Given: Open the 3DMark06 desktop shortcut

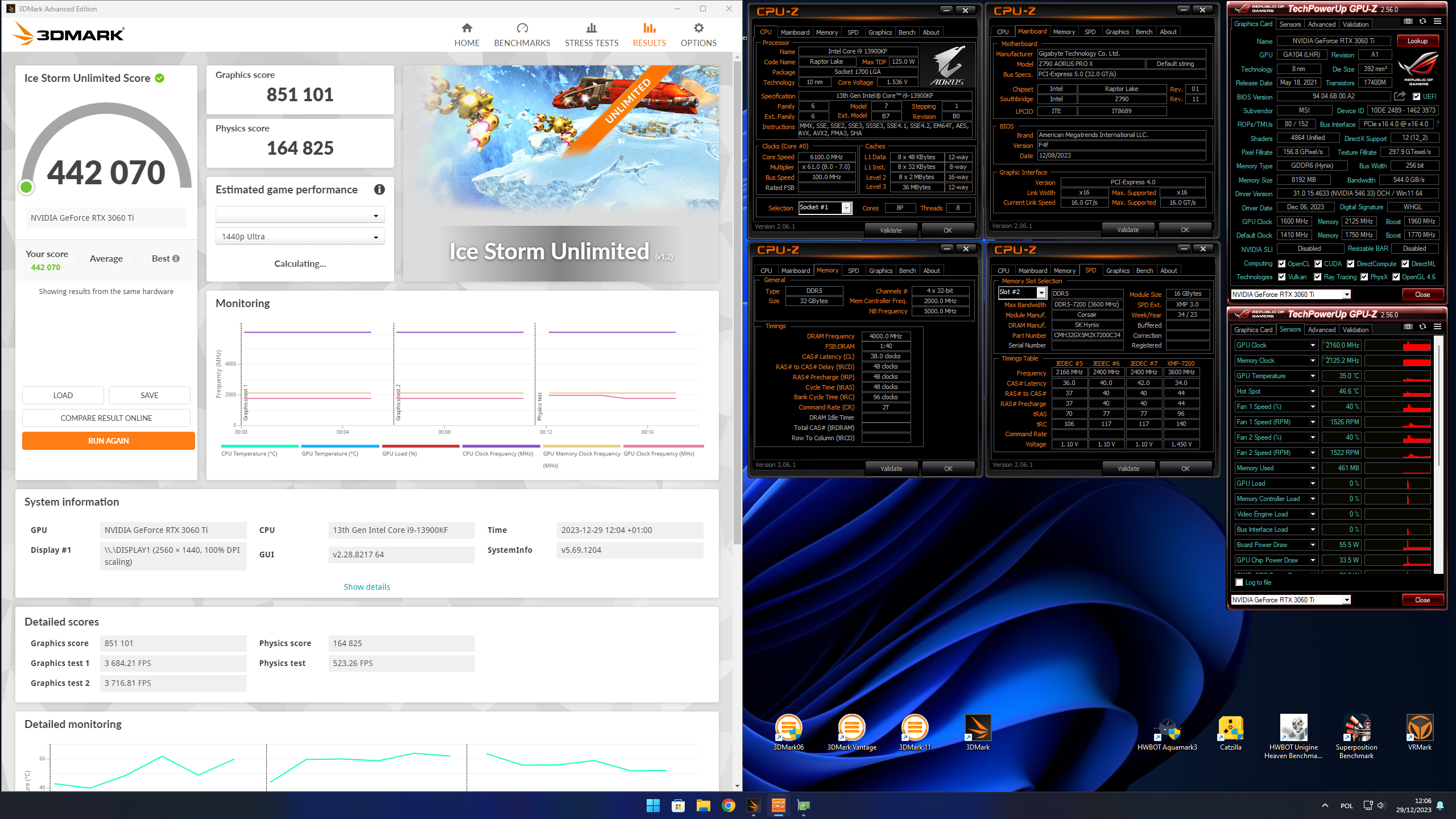Looking at the screenshot, I should pyautogui.click(x=788, y=733).
